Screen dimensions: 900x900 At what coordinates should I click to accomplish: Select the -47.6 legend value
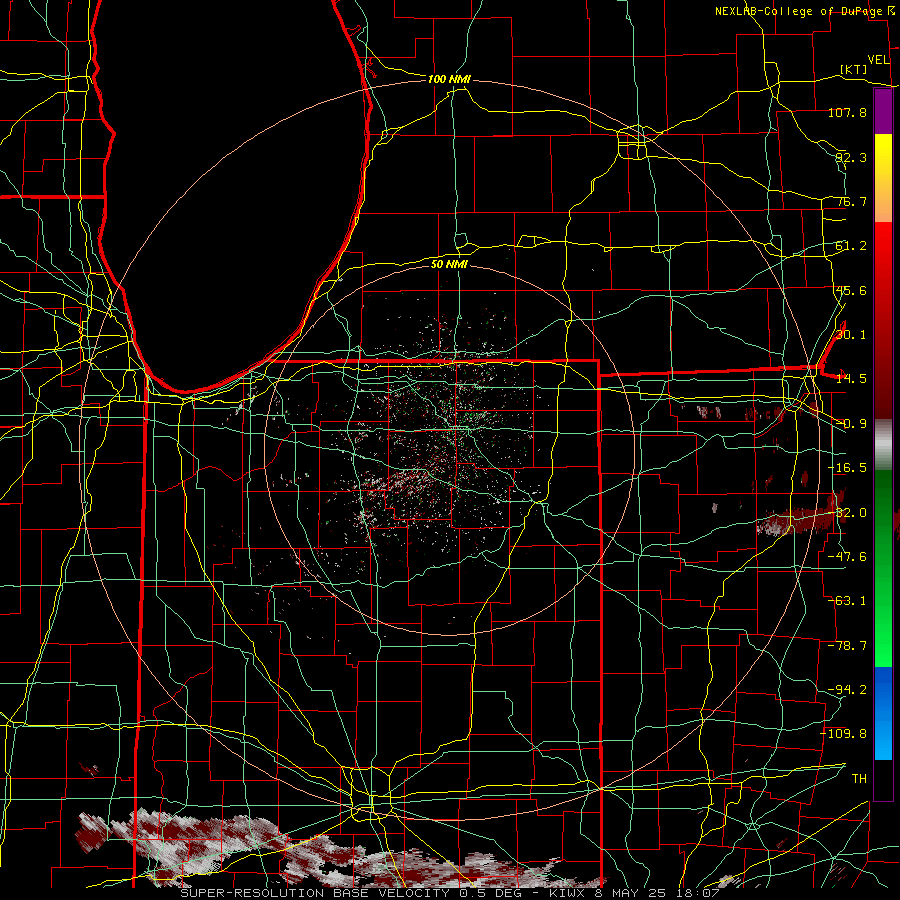847,557
